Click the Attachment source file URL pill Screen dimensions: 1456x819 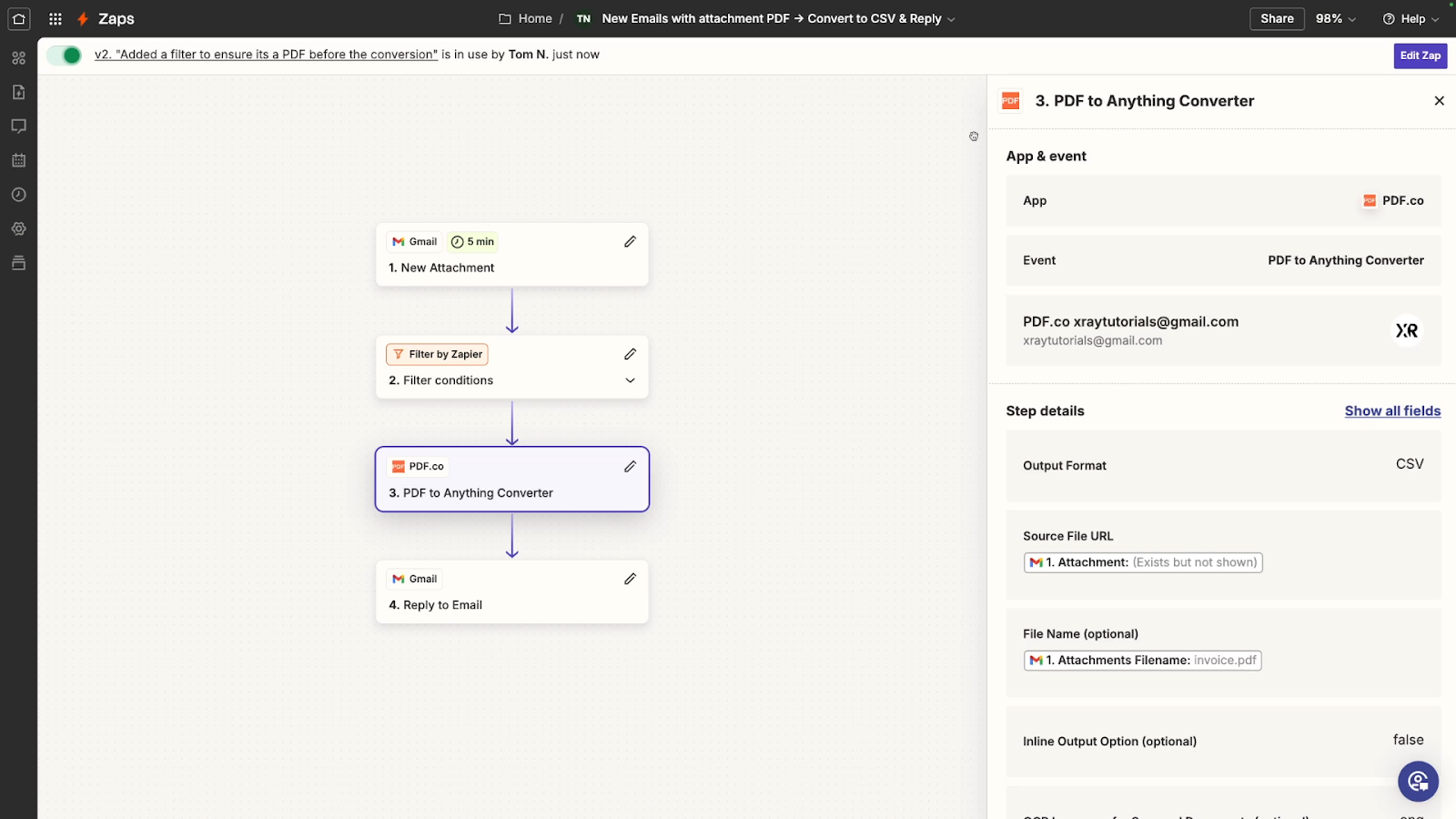[1143, 562]
